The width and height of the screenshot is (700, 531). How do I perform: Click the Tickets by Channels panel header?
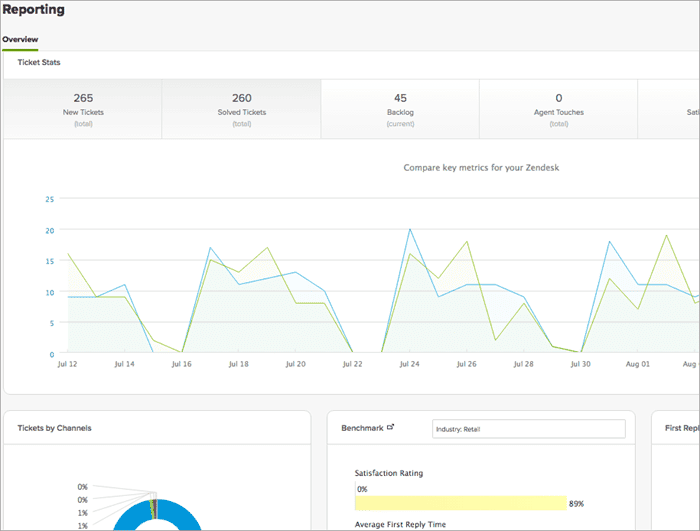tap(54, 428)
